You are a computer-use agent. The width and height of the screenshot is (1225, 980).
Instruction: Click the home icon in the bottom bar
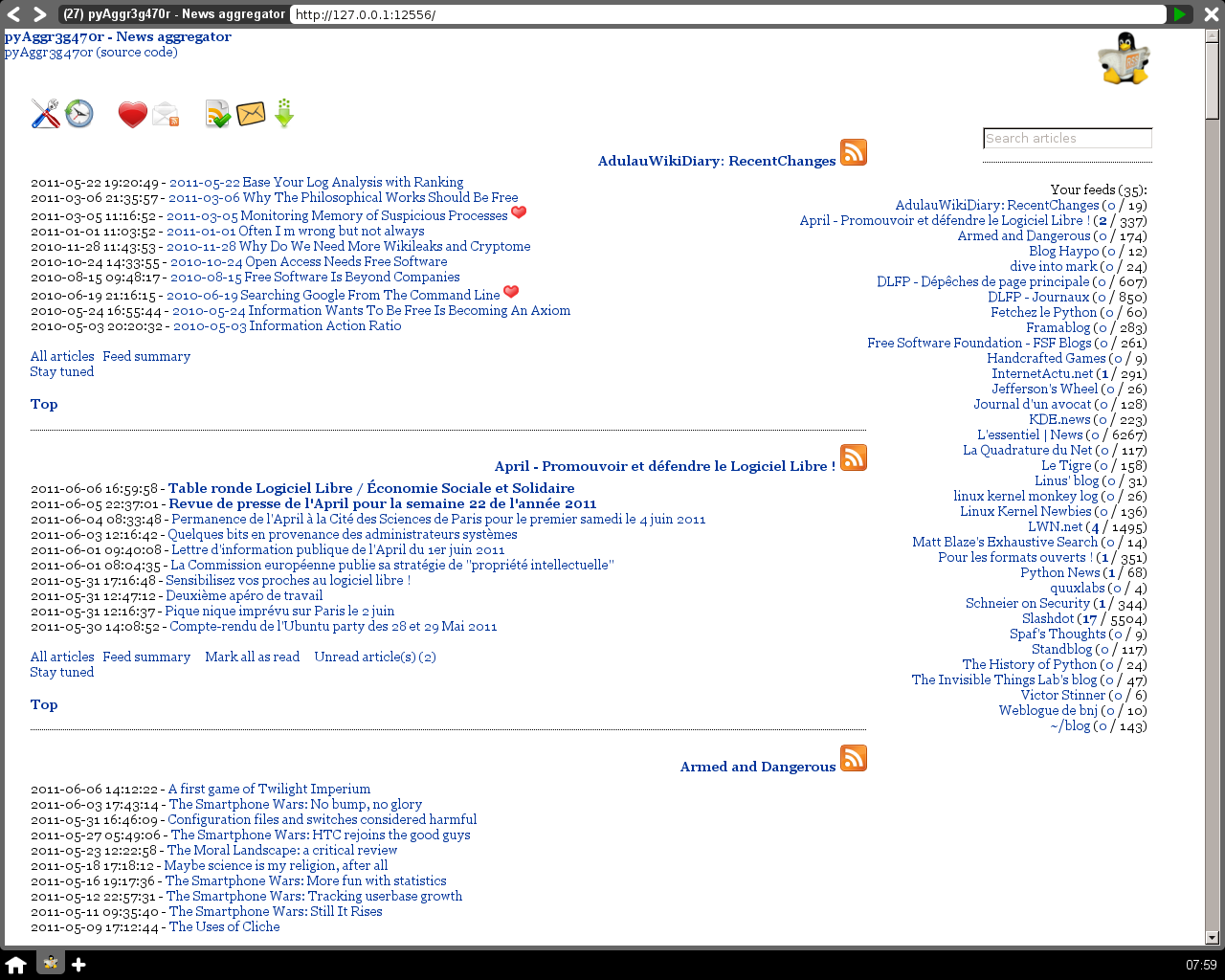[16, 964]
